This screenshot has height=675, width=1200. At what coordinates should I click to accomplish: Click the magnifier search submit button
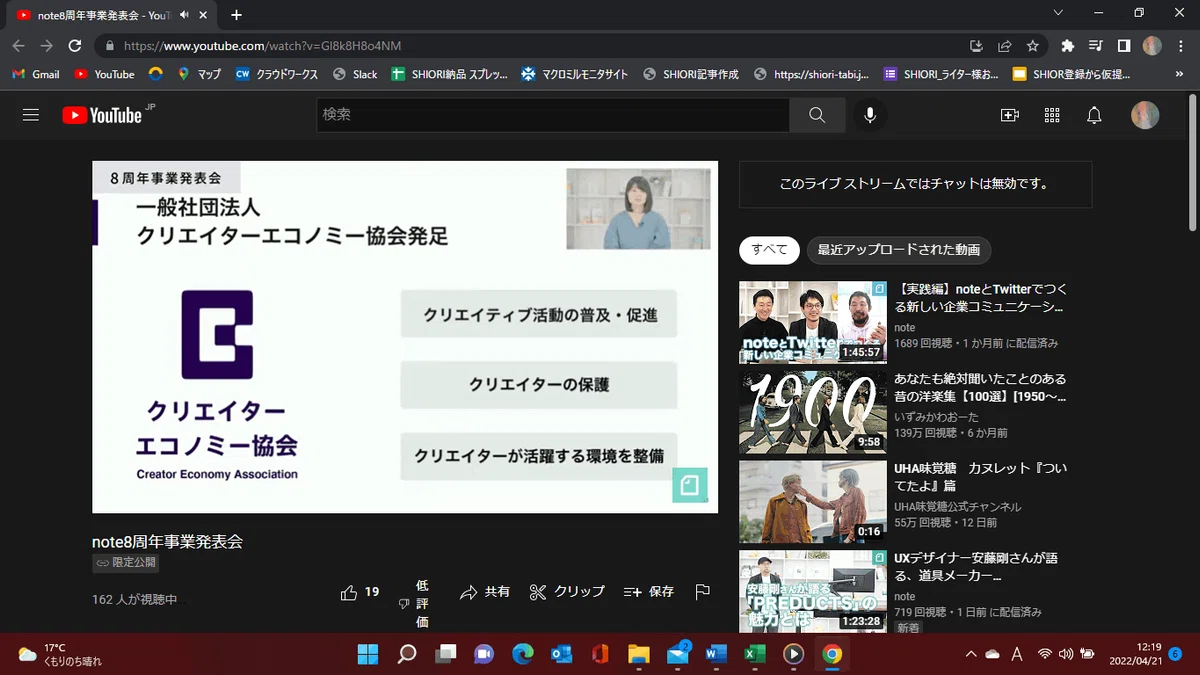click(817, 115)
